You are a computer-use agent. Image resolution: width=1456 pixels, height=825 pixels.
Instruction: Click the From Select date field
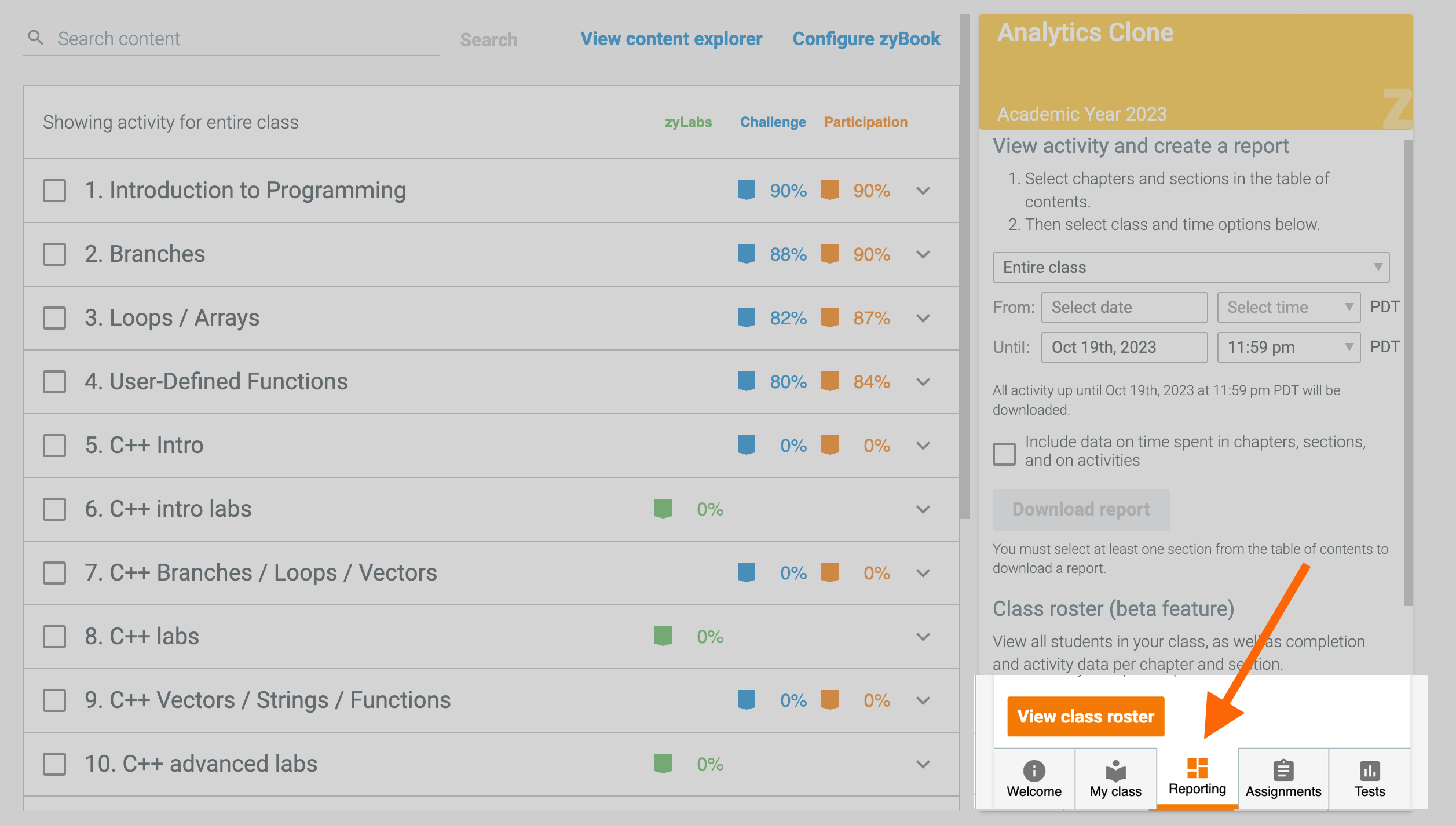point(1125,307)
